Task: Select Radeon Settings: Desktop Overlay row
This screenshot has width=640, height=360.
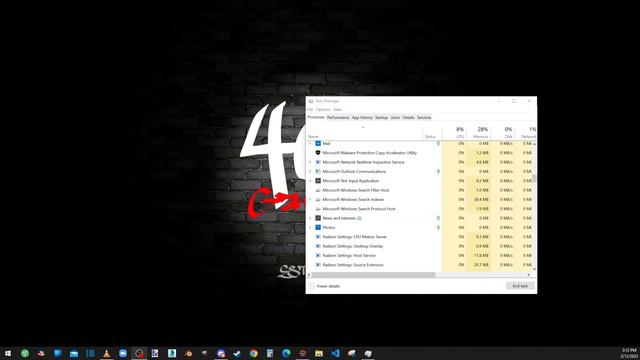Action: pos(419,246)
